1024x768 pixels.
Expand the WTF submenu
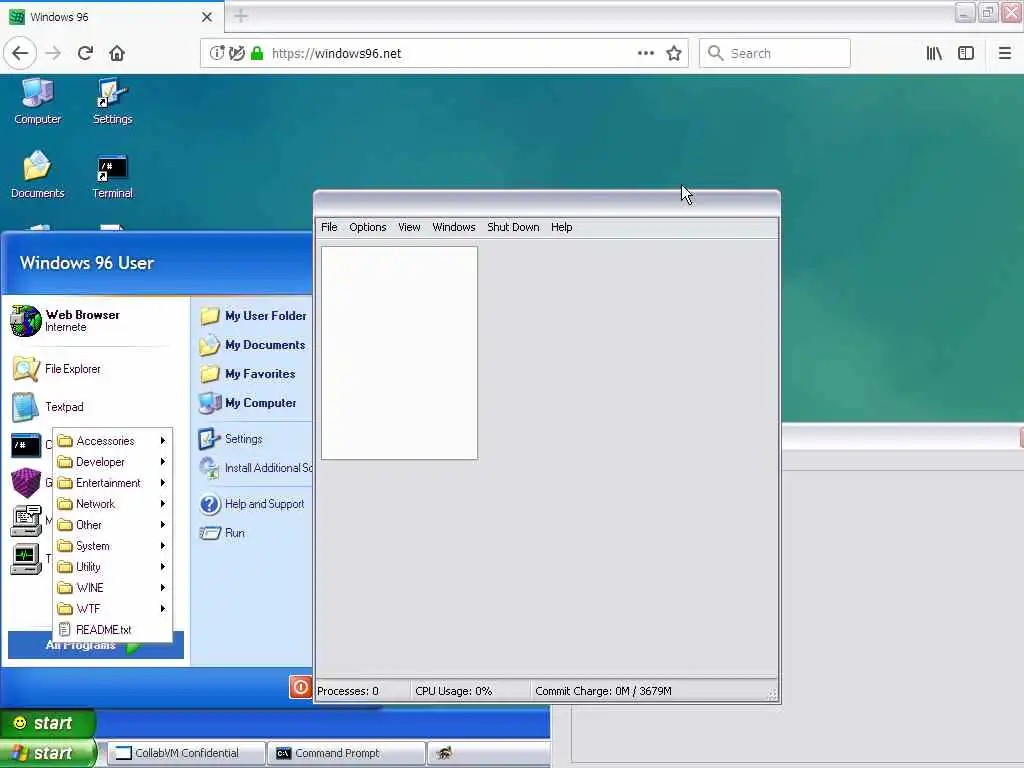tap(112, 608)
